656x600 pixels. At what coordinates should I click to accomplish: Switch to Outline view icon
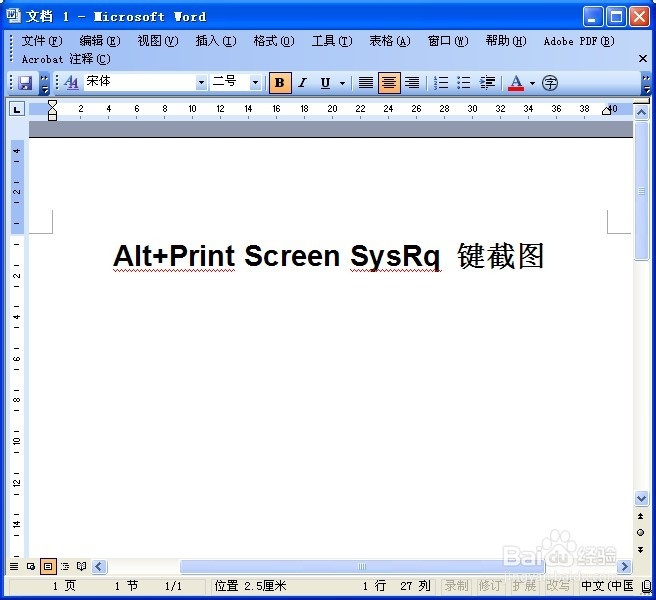pyautogui.click(x=65, y=567)
